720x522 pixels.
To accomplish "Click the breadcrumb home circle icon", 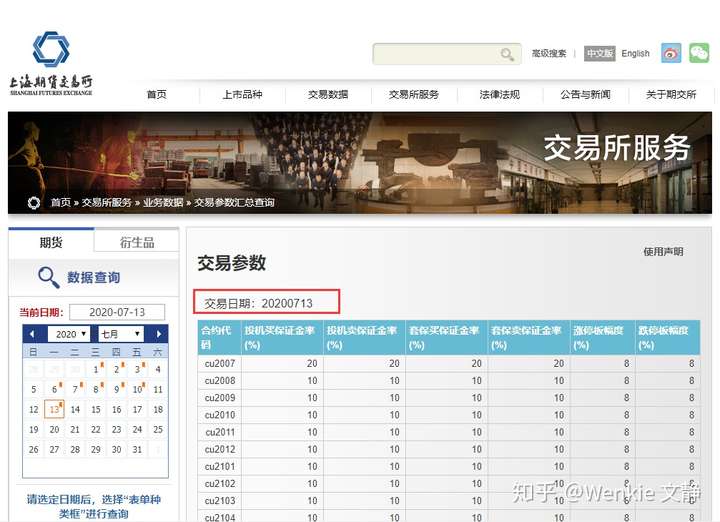I will [x=34, y=202].
